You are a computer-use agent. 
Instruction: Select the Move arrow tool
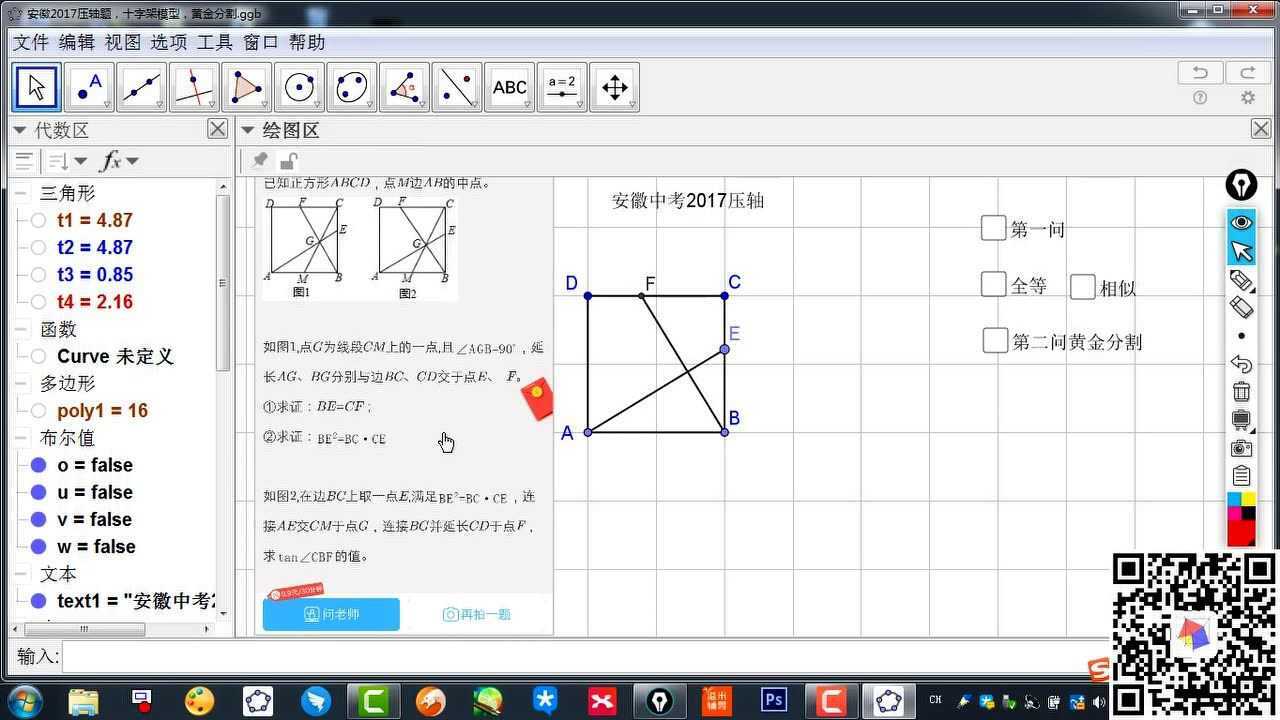pos(37,88)
